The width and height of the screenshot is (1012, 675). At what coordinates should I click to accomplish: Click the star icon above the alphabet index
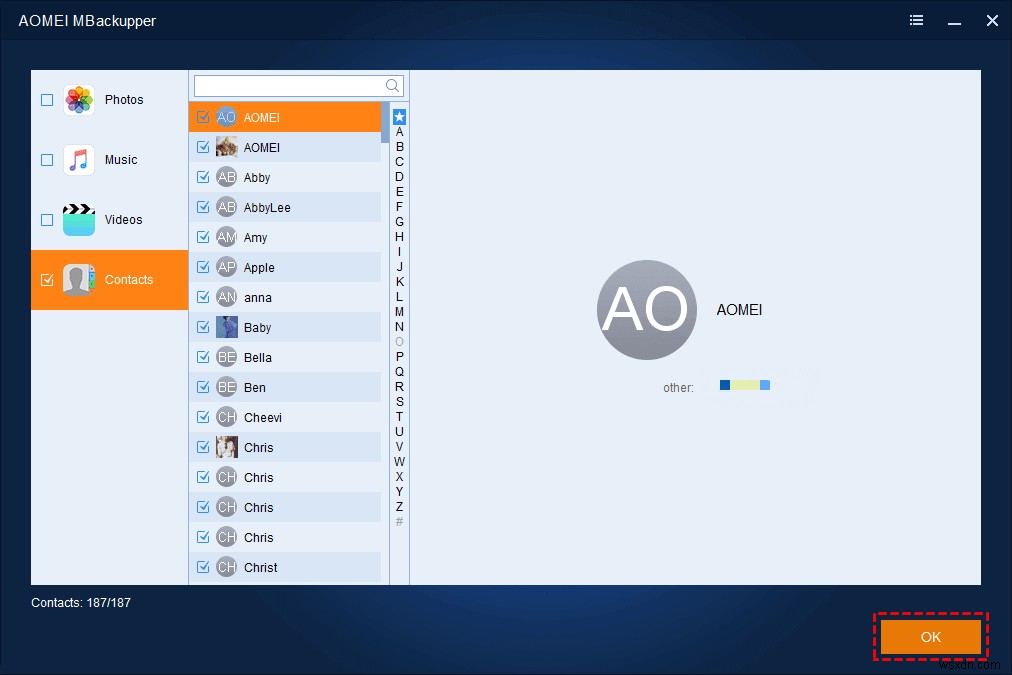(x=399, y=116)
